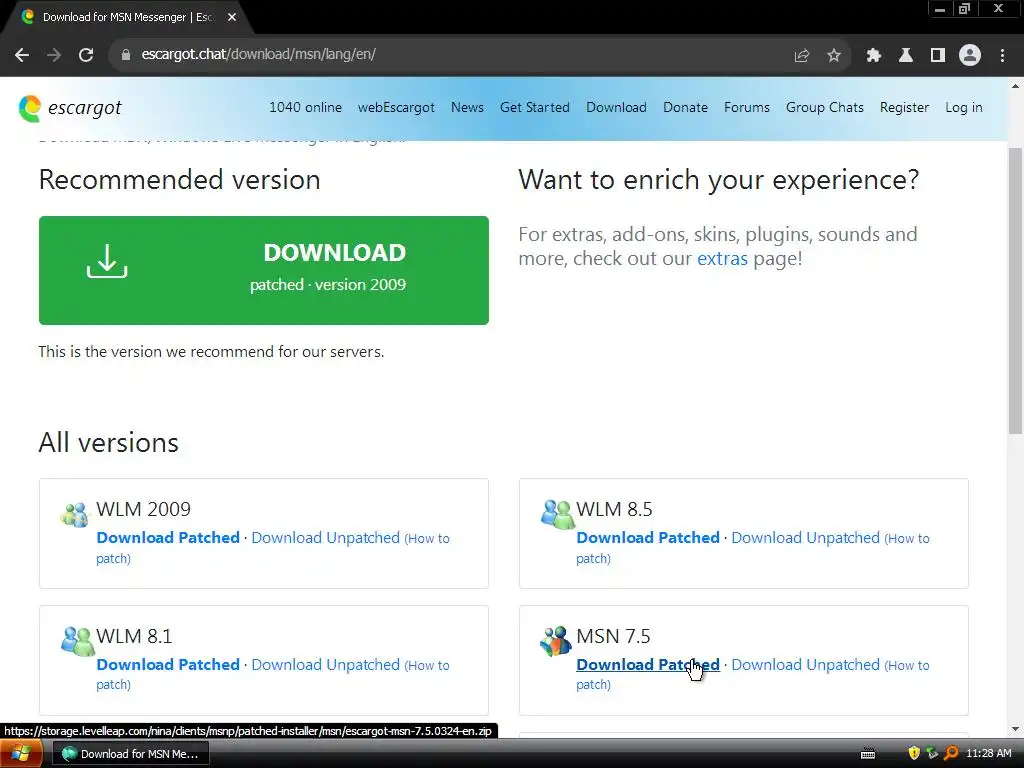Click the scrollbar up arrow

pyautogui.click(x=1016, y=86)
